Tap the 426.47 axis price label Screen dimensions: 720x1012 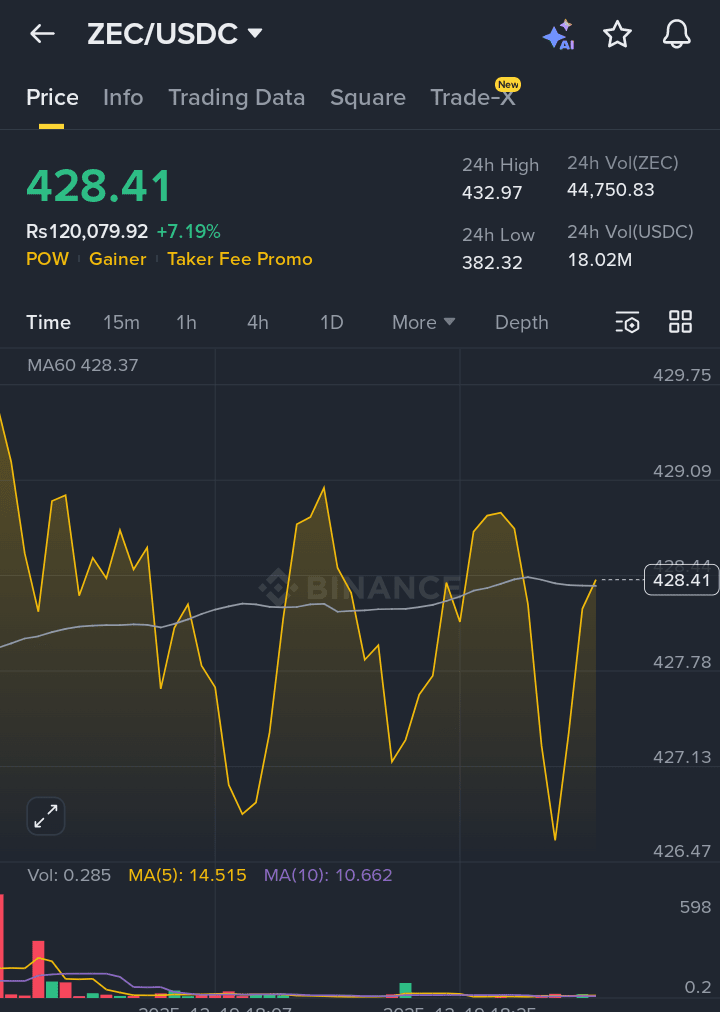(682, 851)
